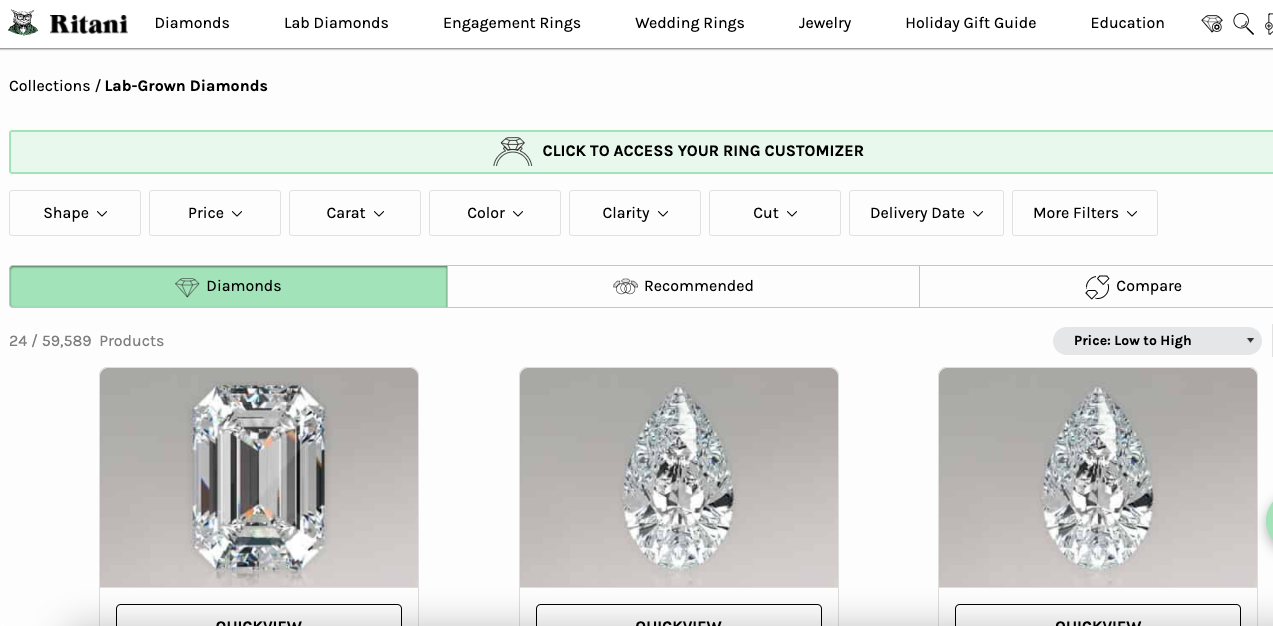The height and width of the screenshot is (626, 1273).
Task: Open the diamond ring builder icon in header
Action: 1212,23
